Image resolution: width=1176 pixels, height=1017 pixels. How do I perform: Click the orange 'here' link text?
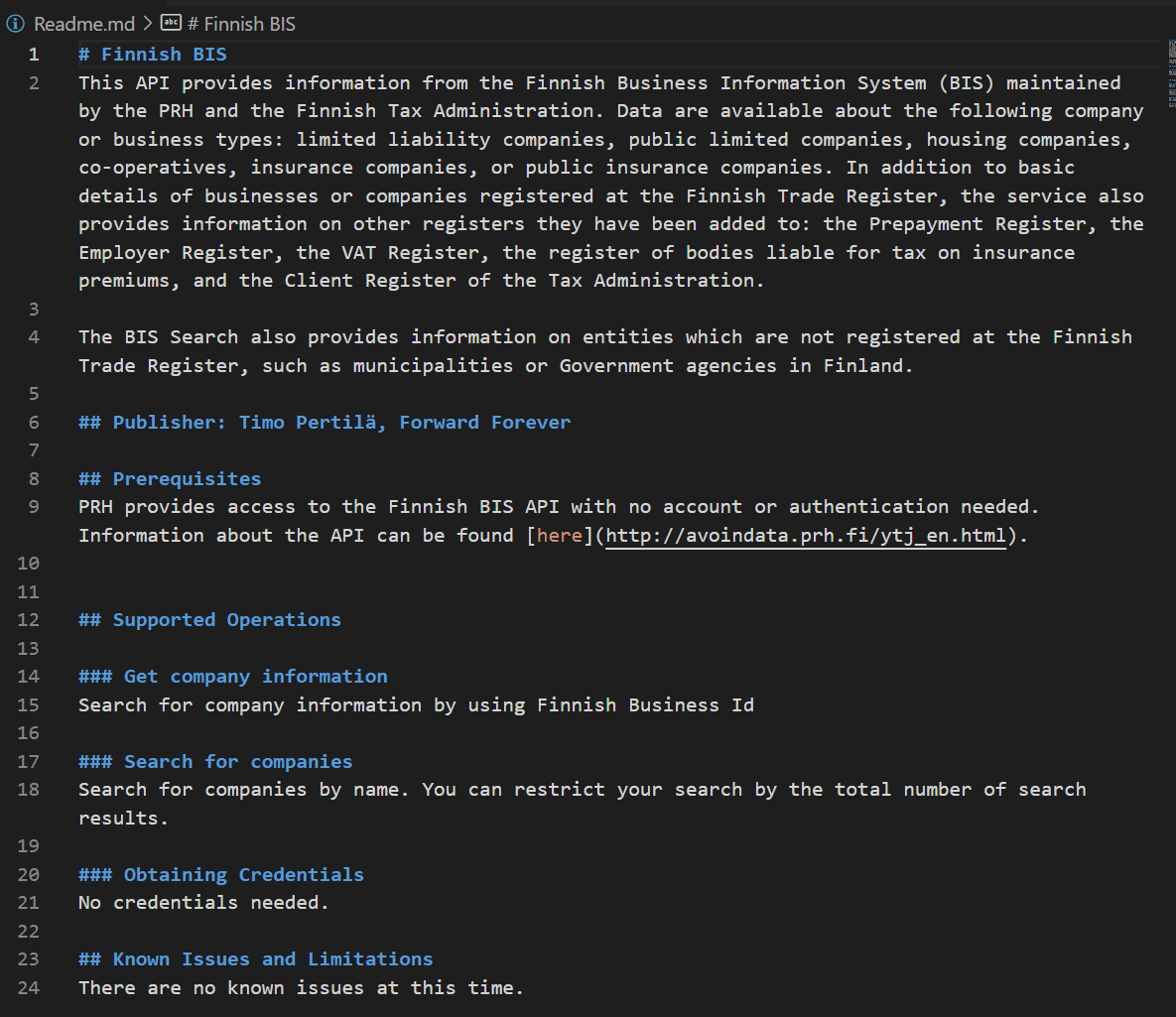click(559, 536)
